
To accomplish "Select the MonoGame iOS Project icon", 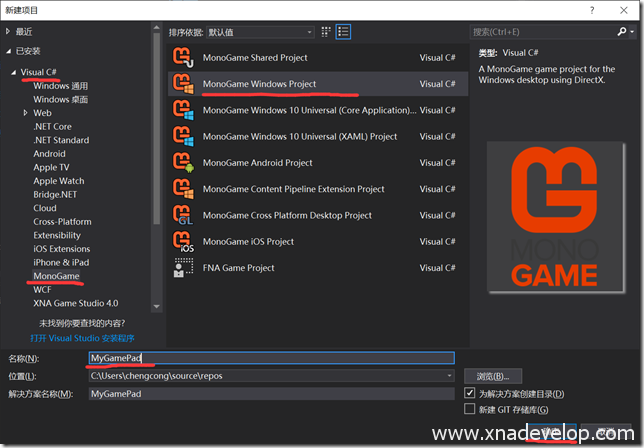I will (x=183, y=241).
